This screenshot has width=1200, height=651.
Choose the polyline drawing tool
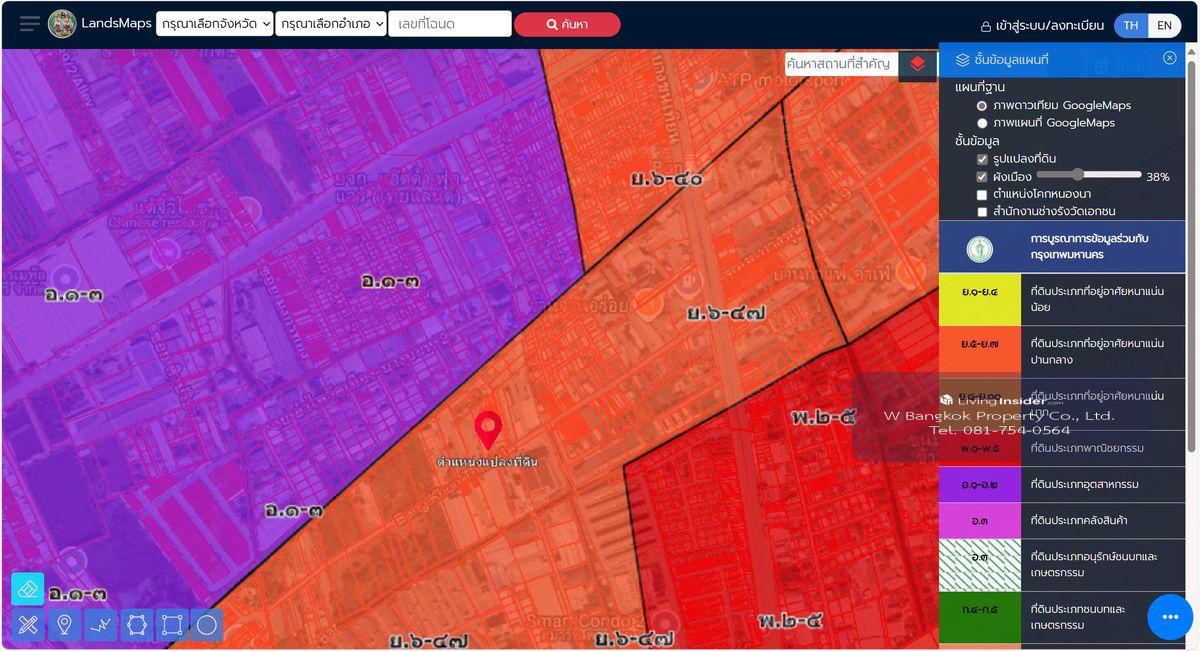100,625
